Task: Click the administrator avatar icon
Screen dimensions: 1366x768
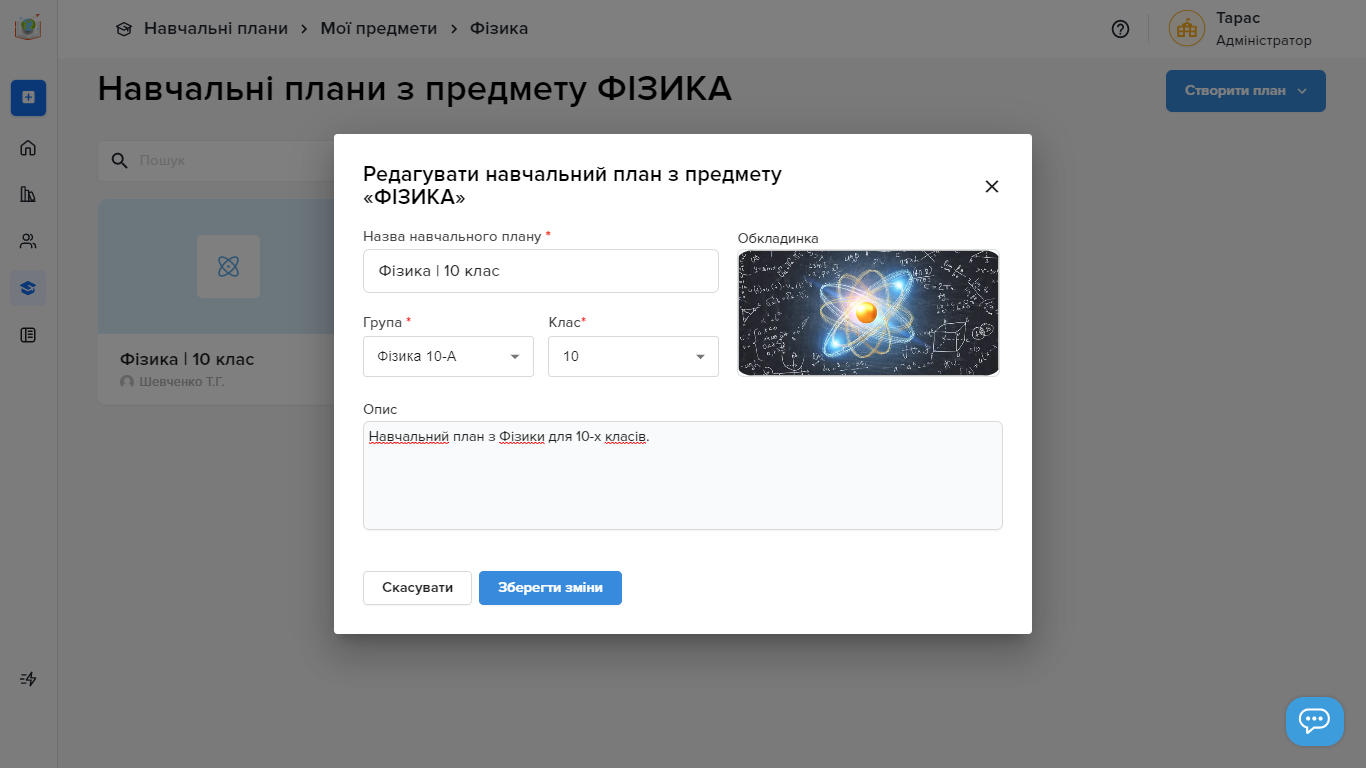Action: [1187, 29]
